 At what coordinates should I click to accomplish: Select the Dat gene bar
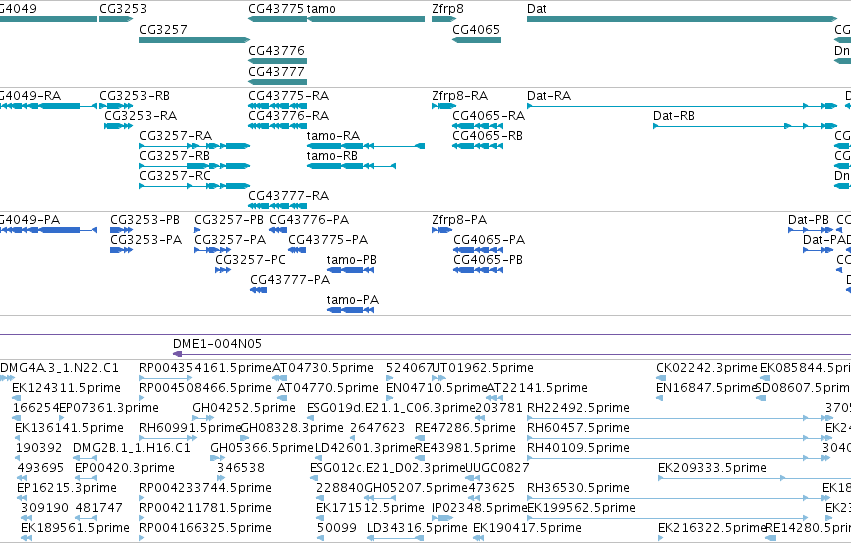(682, 19)
